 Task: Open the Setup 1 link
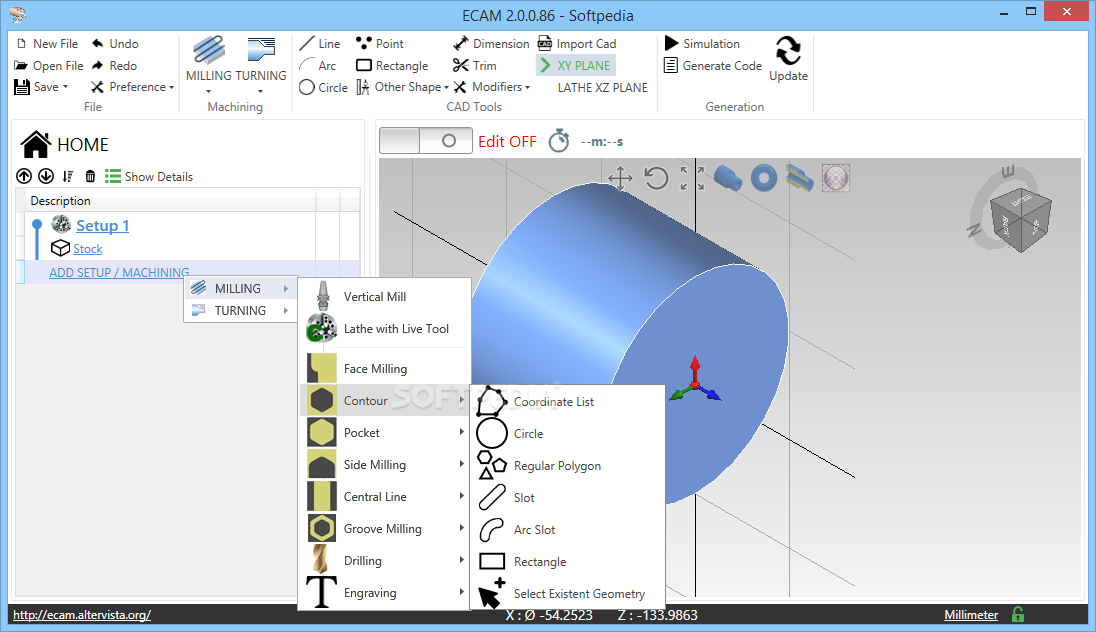pyautogui.click(x=102, y=225)
